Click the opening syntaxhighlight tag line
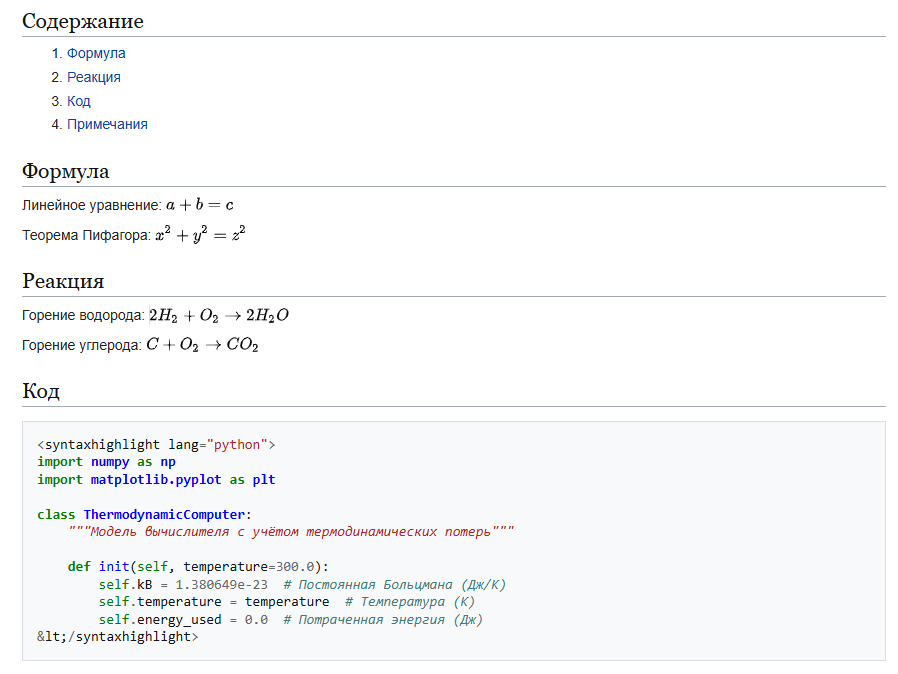 (156, 444)
